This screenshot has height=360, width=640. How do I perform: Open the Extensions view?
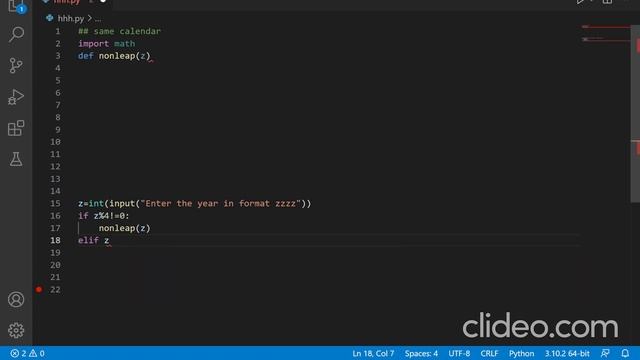click(x=16, y=128)
